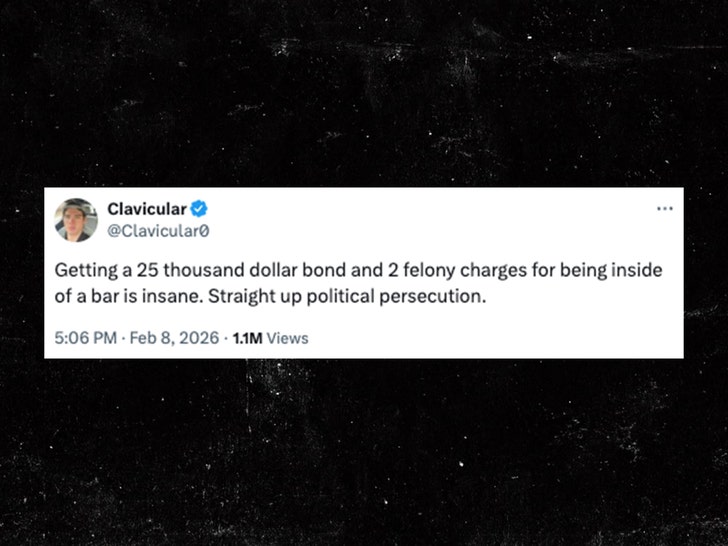Click the Clavicular display name

pyautogui.click(x=147, y=209)
